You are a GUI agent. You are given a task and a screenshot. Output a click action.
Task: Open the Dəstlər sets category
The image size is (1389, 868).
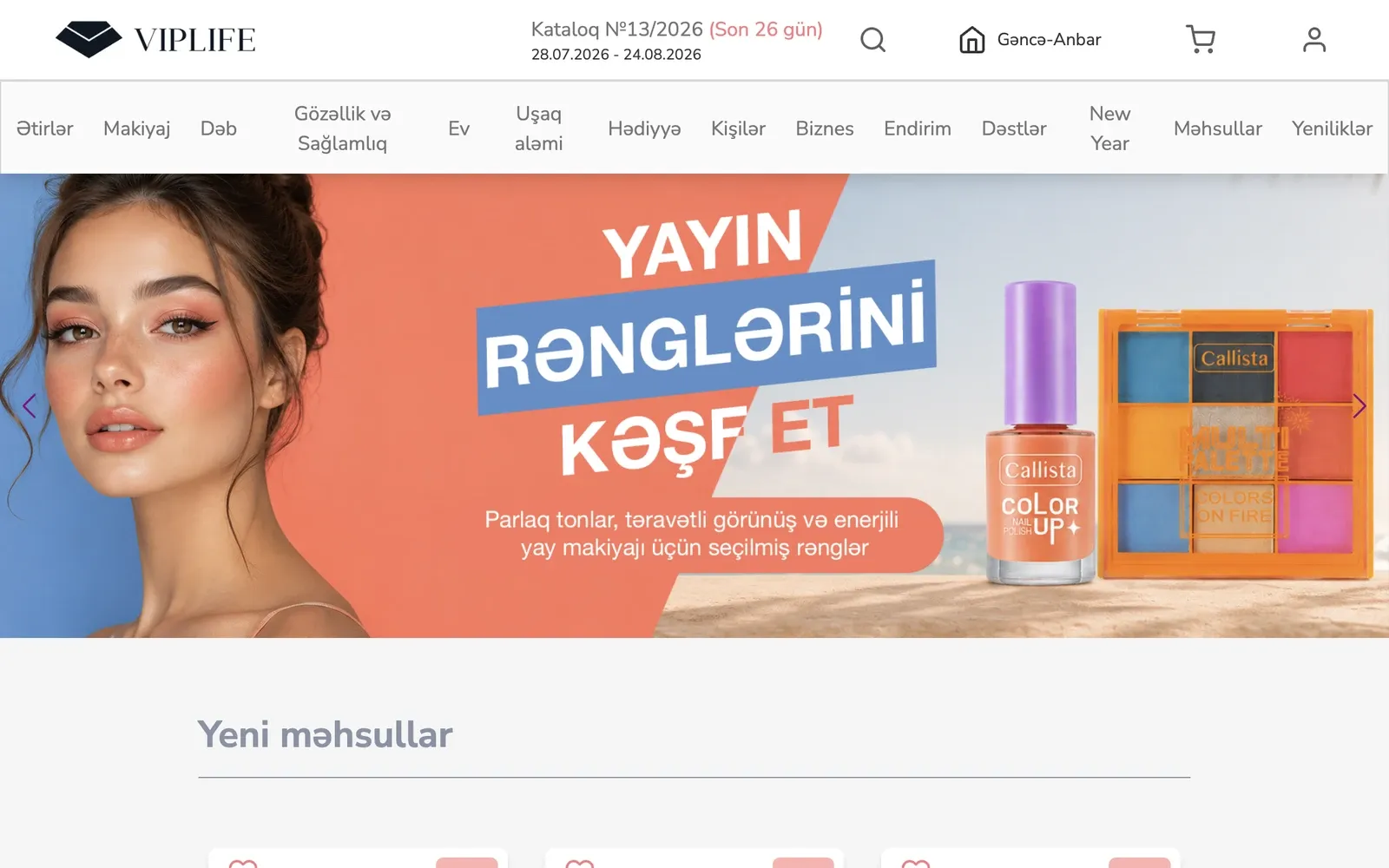click(x=1014, y=128)
